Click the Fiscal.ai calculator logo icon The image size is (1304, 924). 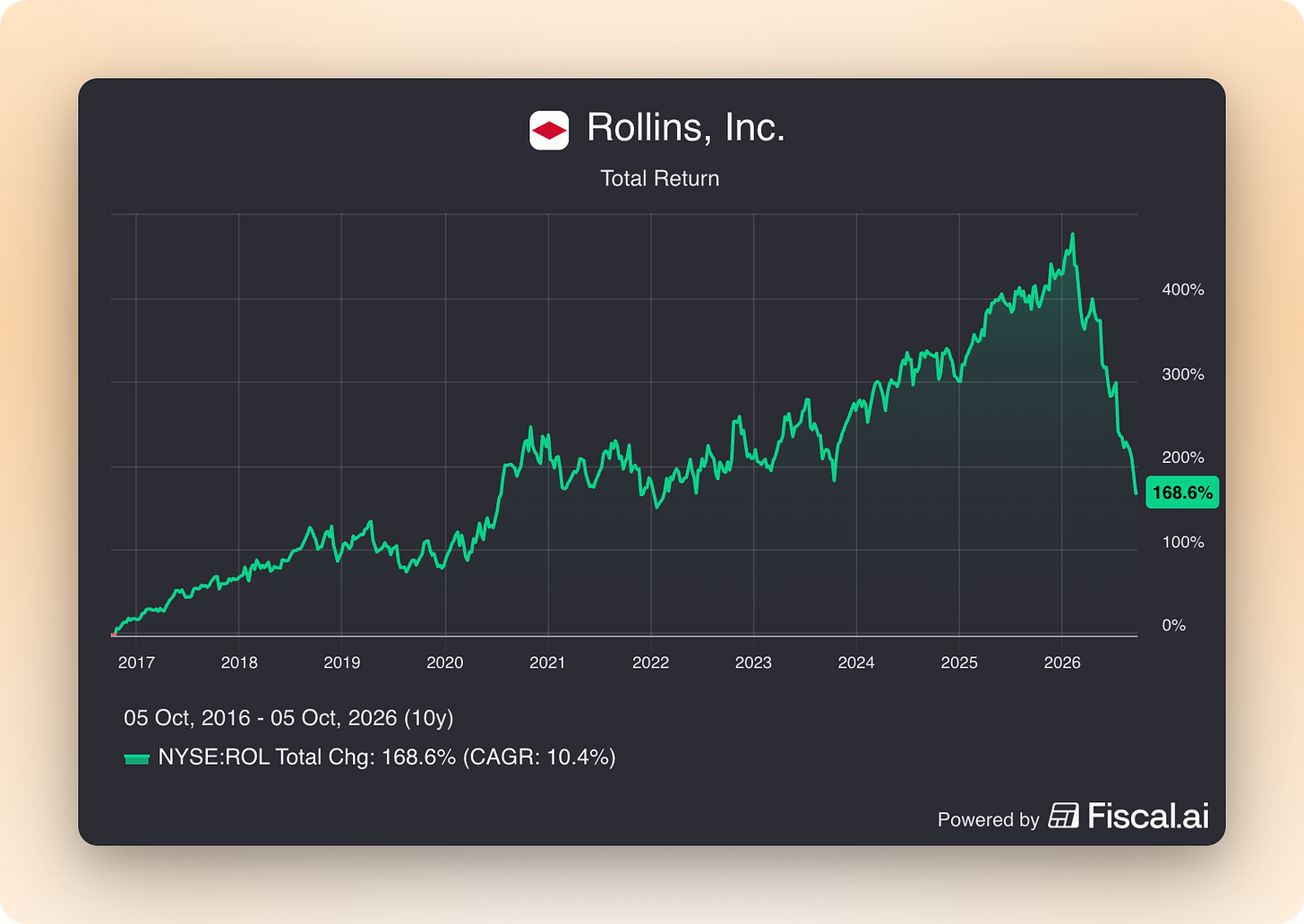pyautogui.click(x=1063, y=816)
